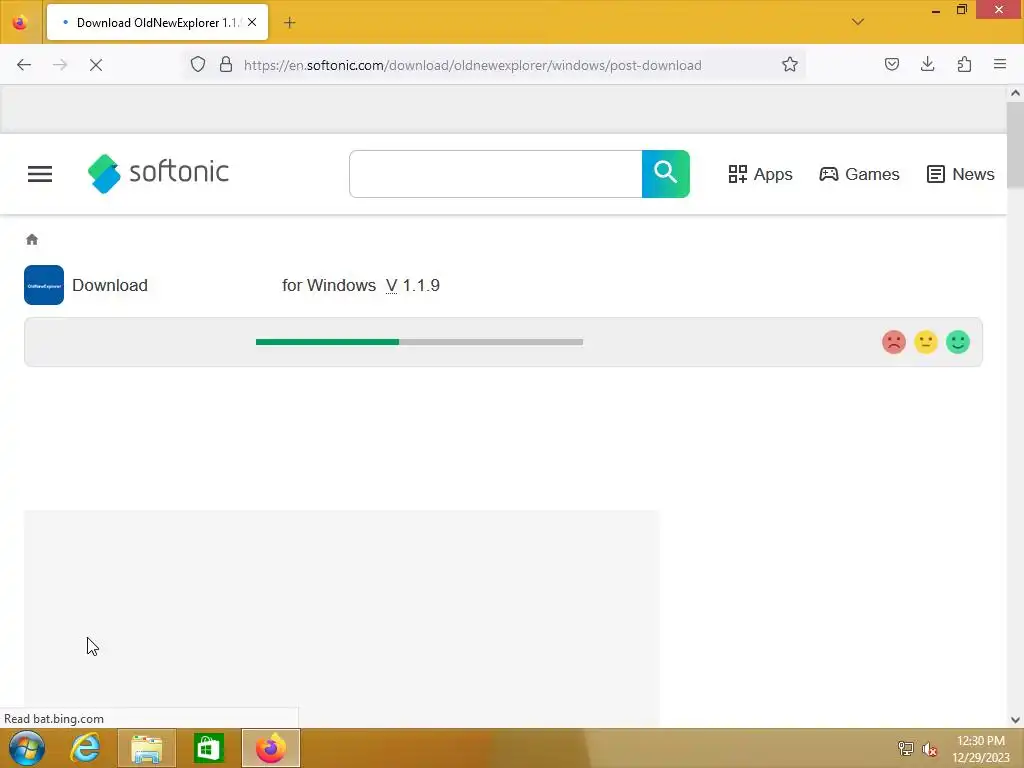Click the download progress bar
This screenshot has height=768, width=1024.
coord(419,342)
